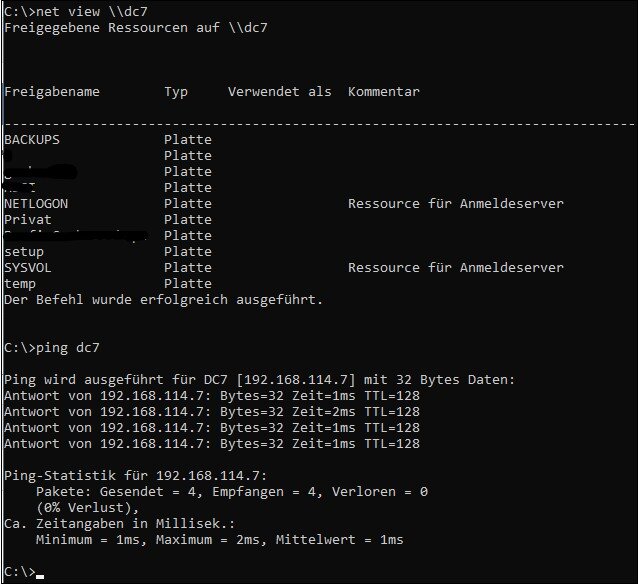
Task: Click the 'Verloren = 0' text
Action: pos(380,492)
